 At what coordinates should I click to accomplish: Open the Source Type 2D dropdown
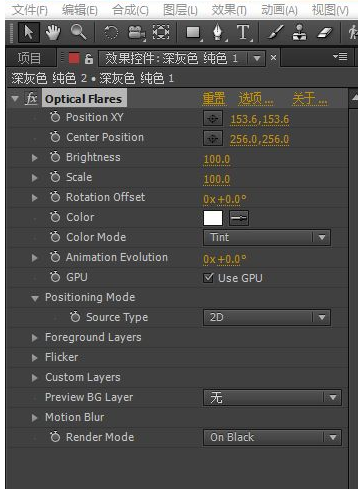[267, 317]
